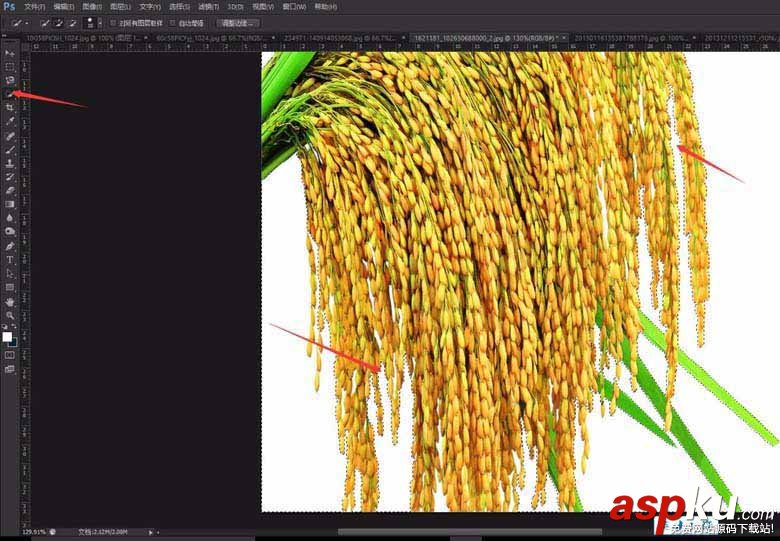Click the horizontal scrollbar below the canvas
The image size is (780, 541).
point(470,533)
